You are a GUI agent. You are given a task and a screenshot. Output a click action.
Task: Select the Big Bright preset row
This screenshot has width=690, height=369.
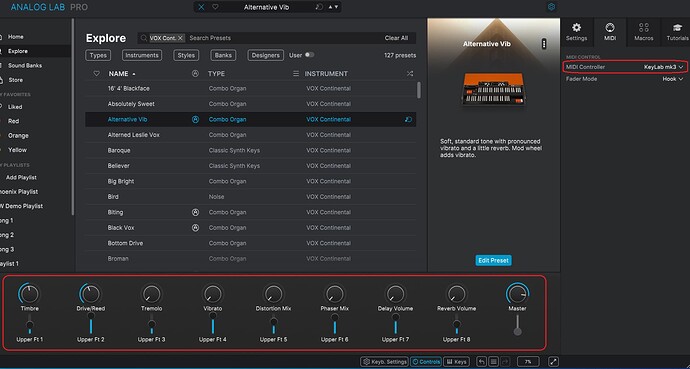pyautogui.click(x=250, y=181)
